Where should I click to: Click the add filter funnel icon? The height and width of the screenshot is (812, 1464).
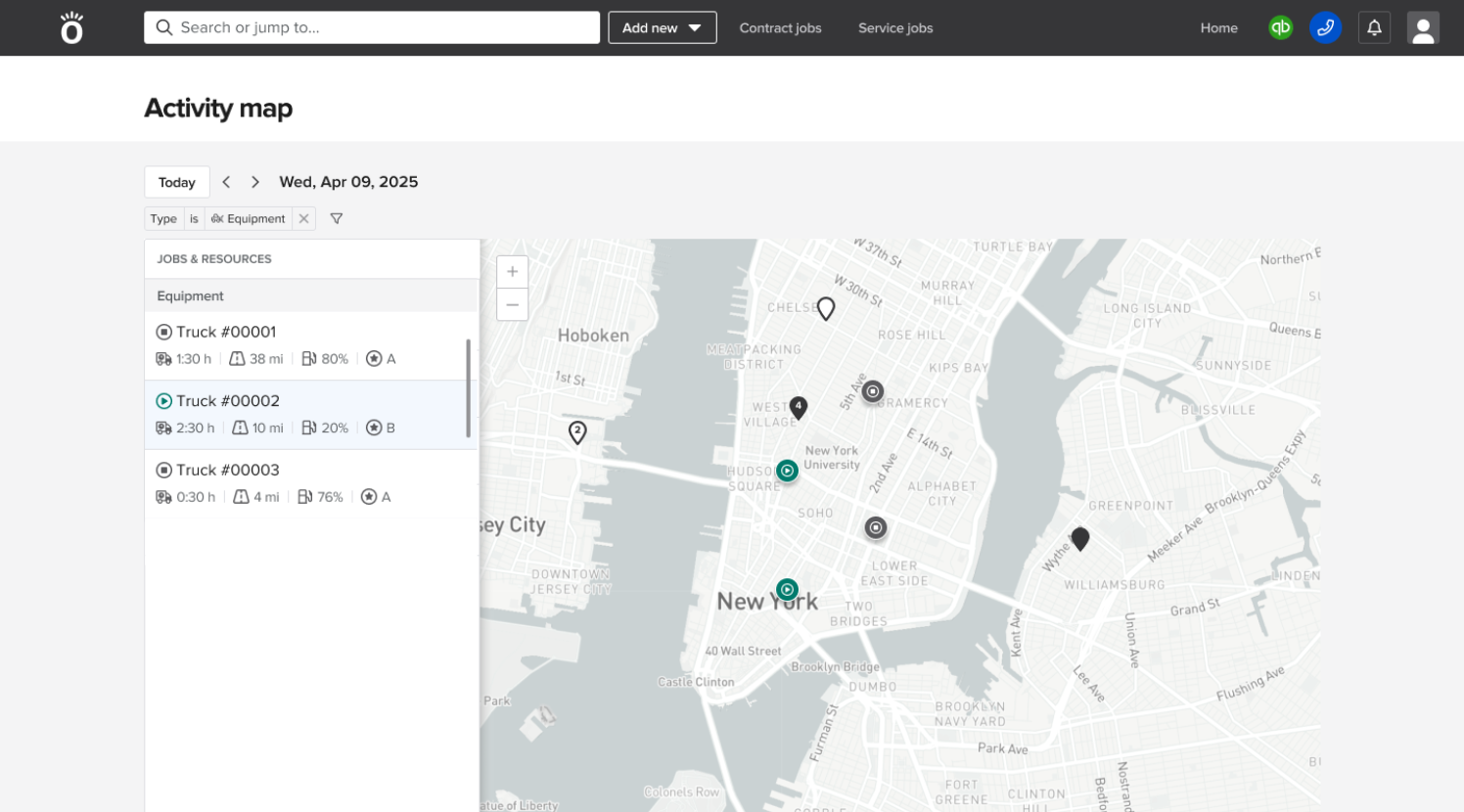[337, 219]
